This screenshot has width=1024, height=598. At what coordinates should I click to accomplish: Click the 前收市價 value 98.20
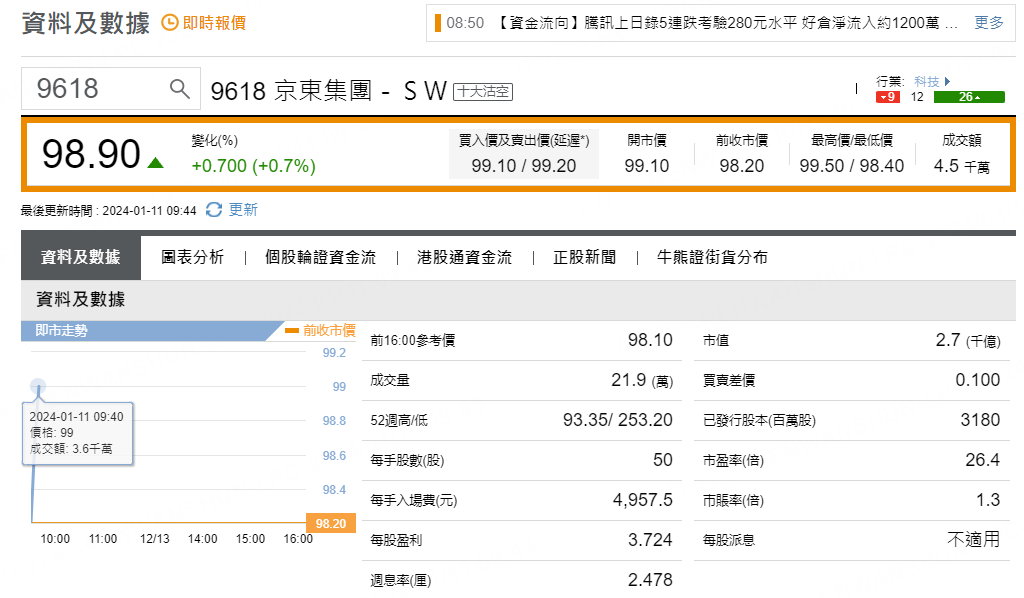pos(742,166)
